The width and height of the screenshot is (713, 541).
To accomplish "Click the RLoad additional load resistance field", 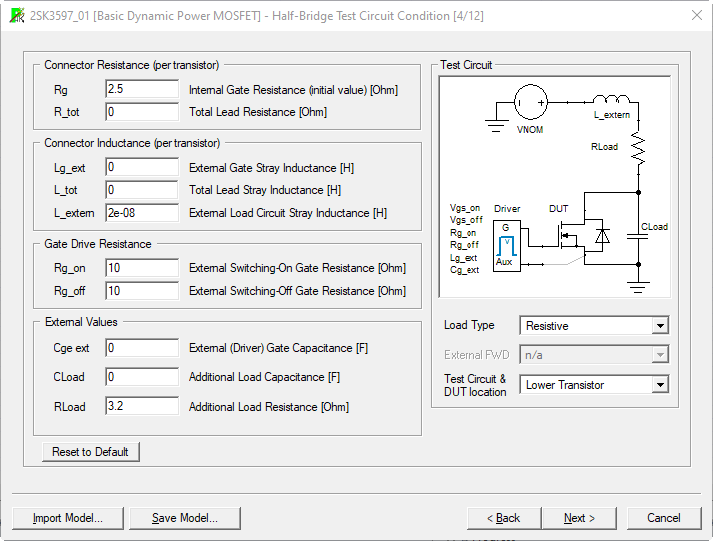I will pos(141,406).
